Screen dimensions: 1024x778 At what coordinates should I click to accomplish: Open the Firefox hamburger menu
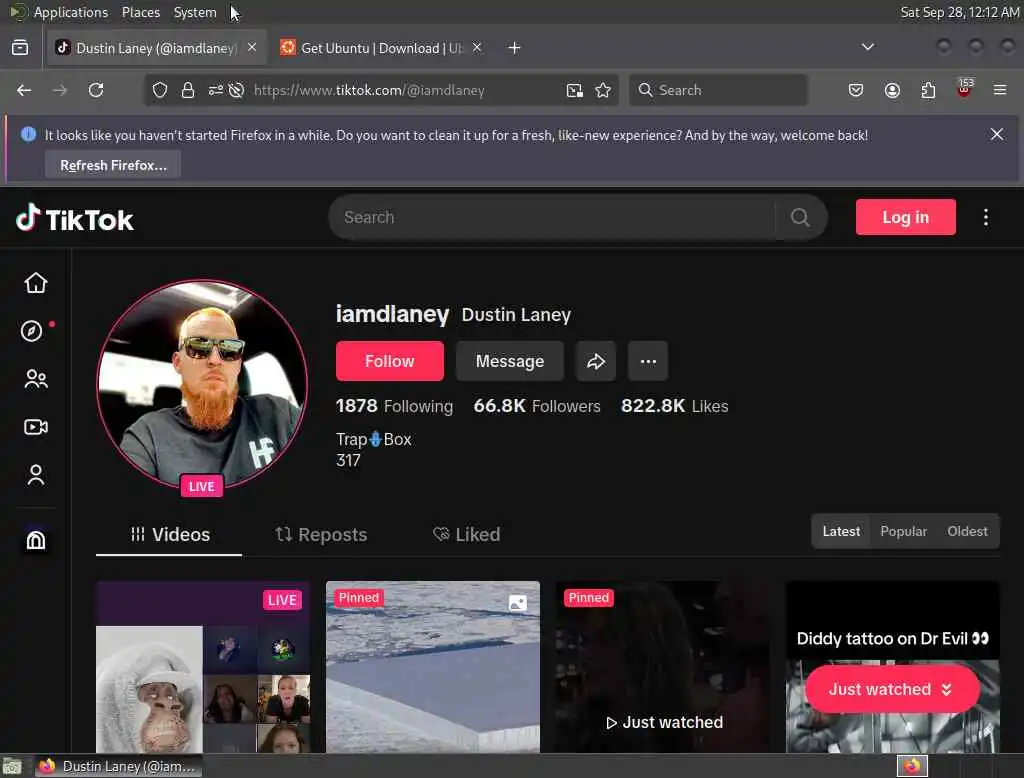[1000, 90]
